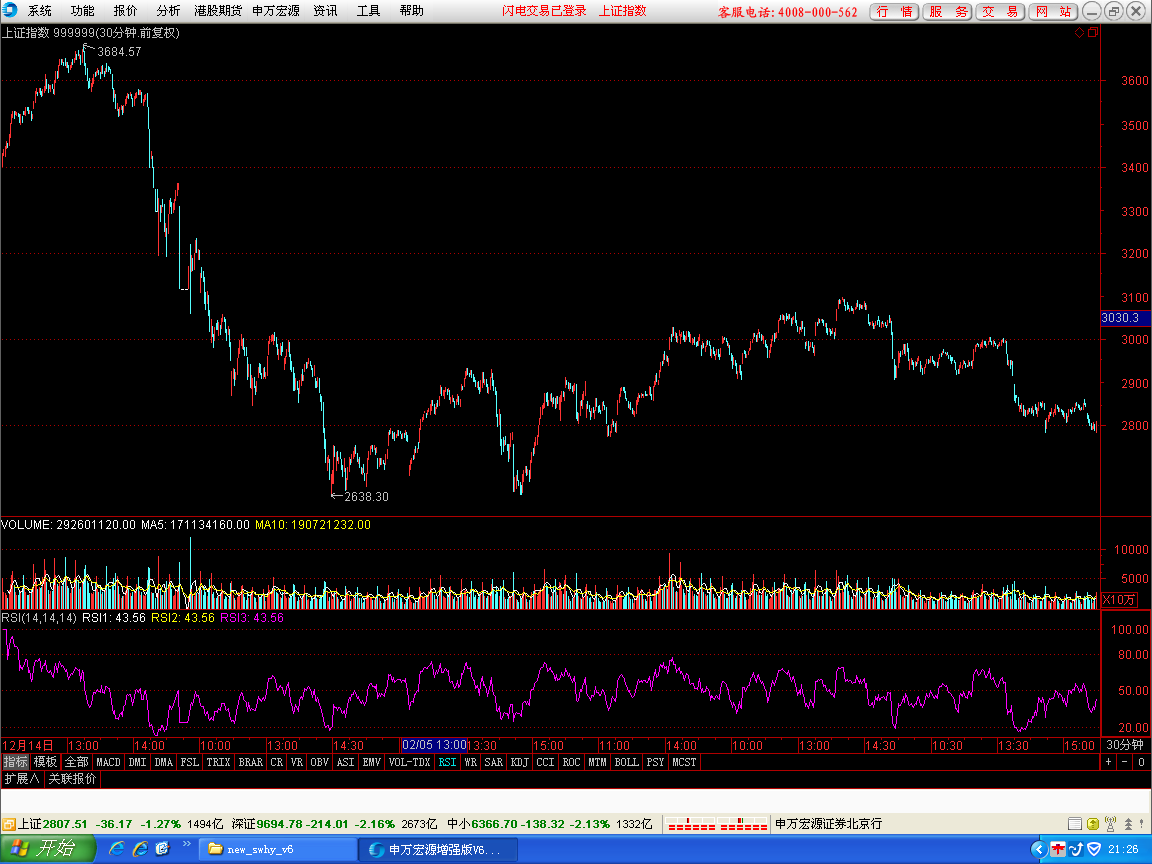Select the RSI indicator tab

447,762
